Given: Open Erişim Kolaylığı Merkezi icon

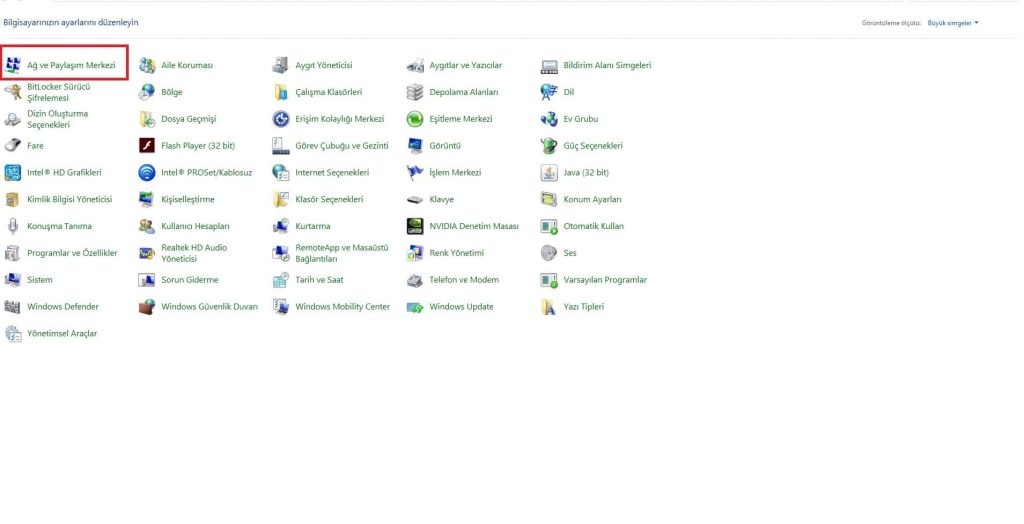Looking at the screenshot, I should 281,119.
